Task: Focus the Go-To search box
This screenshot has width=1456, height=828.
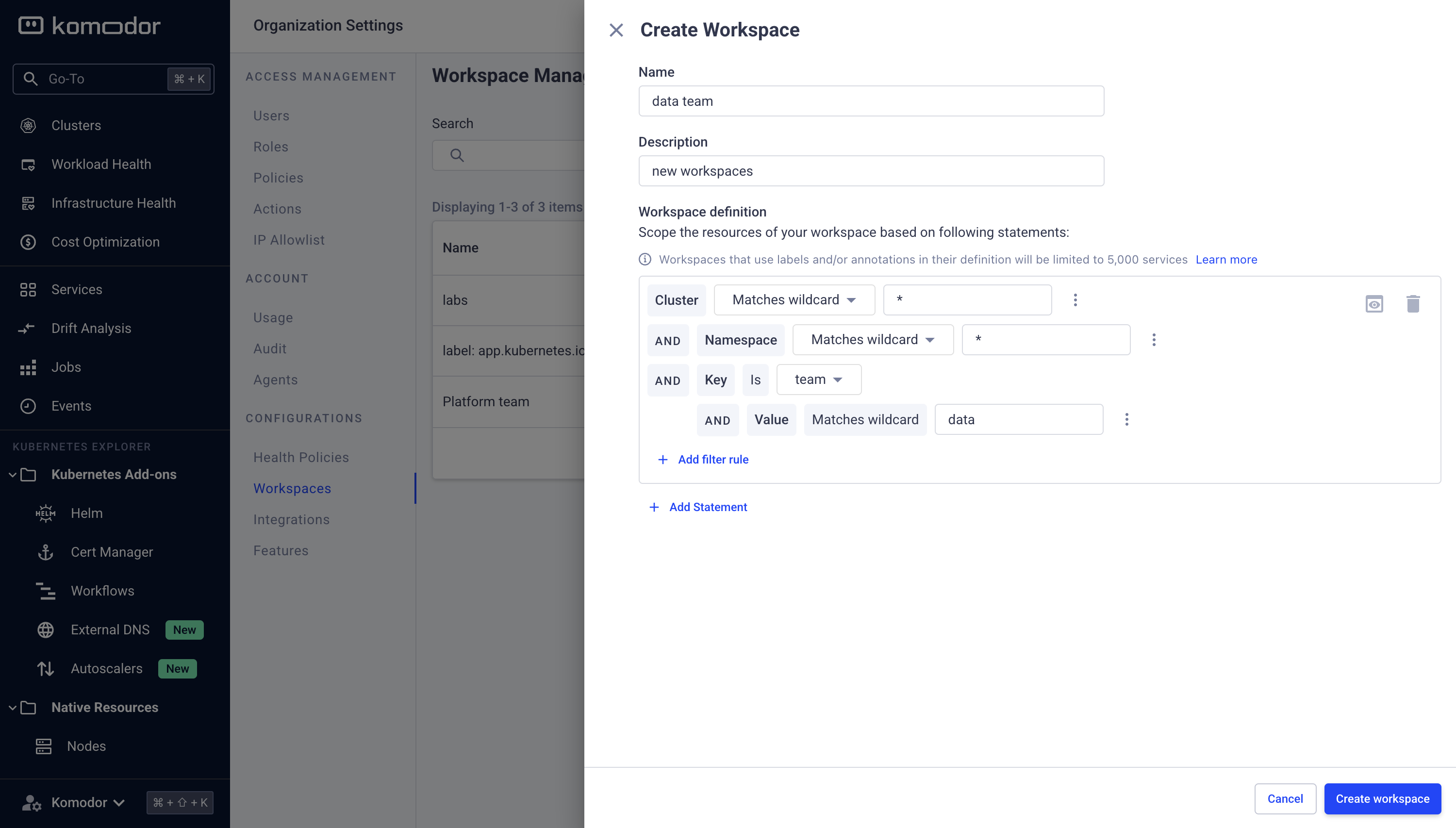Action: [x=113, y=79]
